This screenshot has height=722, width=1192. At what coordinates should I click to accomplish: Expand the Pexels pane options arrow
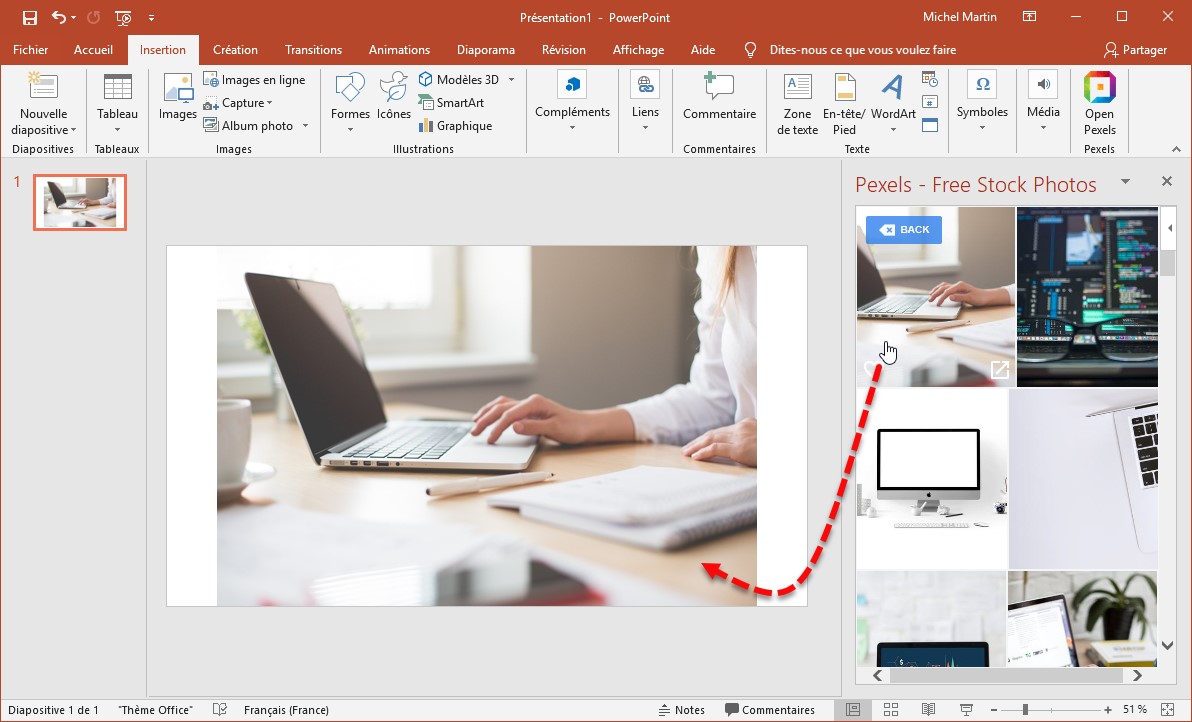1125,182
